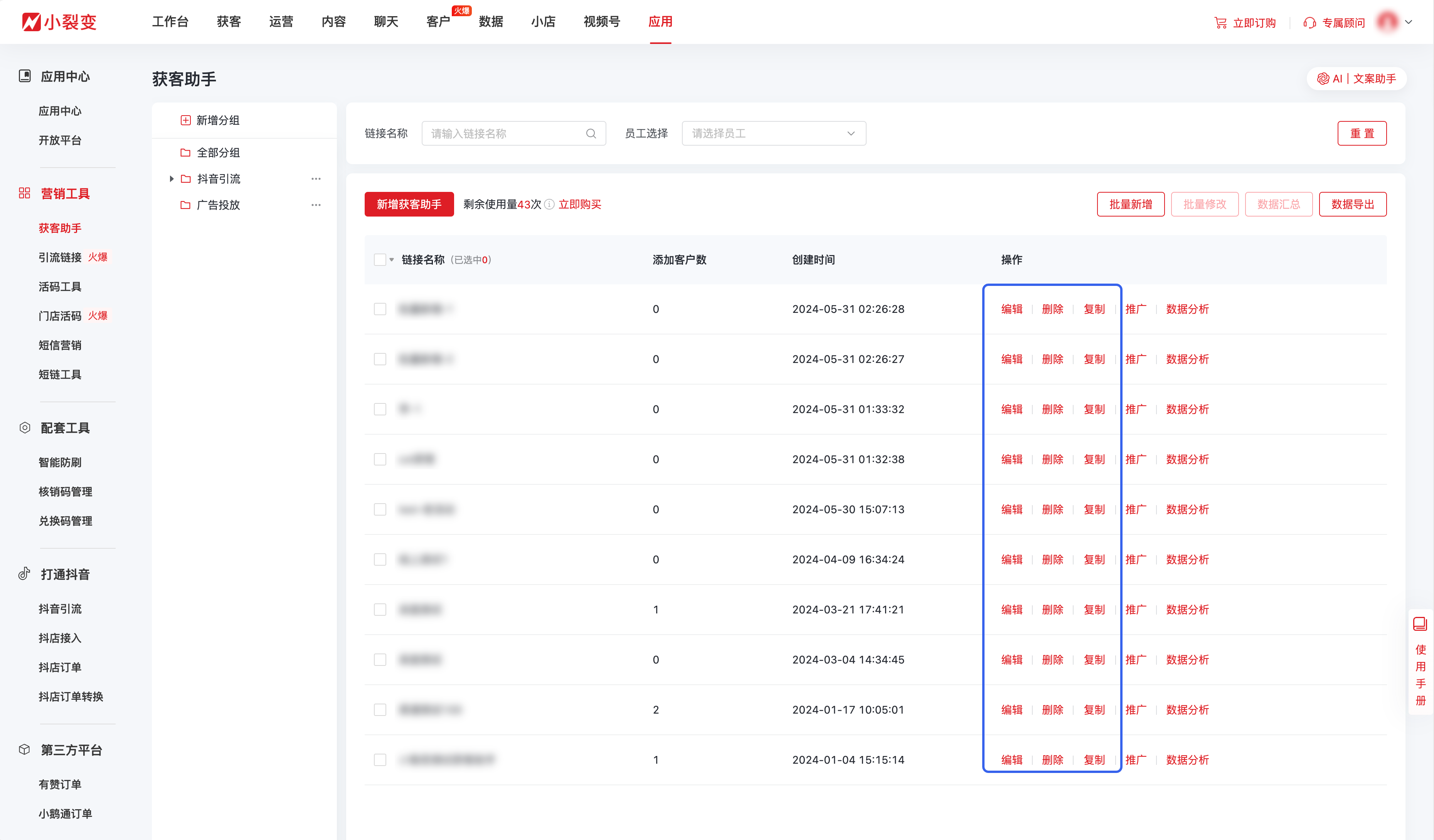Click the 立即购买 link
The height and width of the screenshot is (840, 1434).
coord(579,204)
